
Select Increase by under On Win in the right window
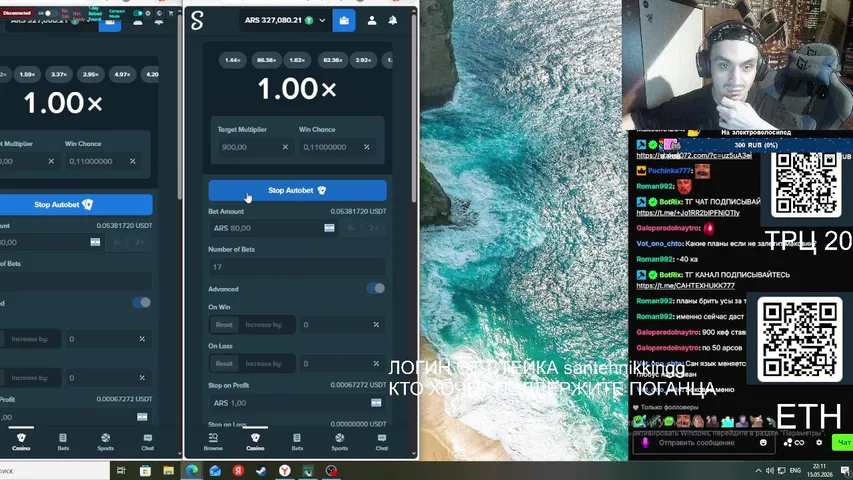(264, 325)
